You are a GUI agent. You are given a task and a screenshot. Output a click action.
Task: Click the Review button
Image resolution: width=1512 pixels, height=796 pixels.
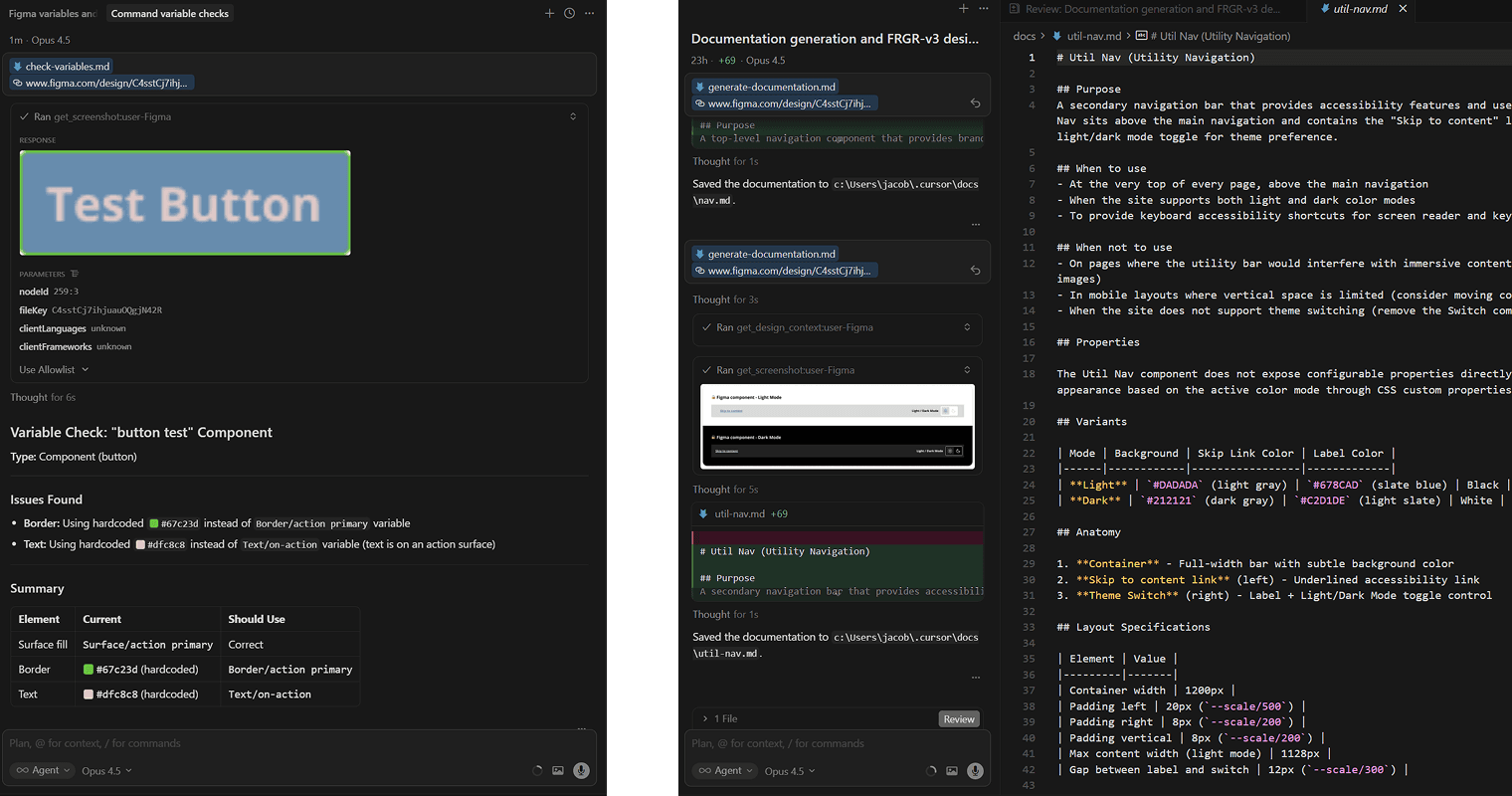point(959,719)
